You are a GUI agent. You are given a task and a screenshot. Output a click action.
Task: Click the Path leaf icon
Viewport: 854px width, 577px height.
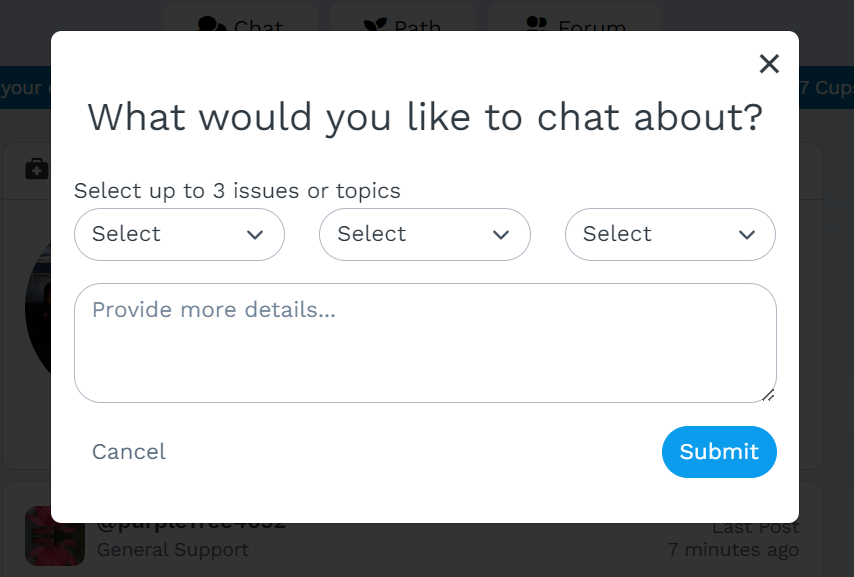[375, 24]
